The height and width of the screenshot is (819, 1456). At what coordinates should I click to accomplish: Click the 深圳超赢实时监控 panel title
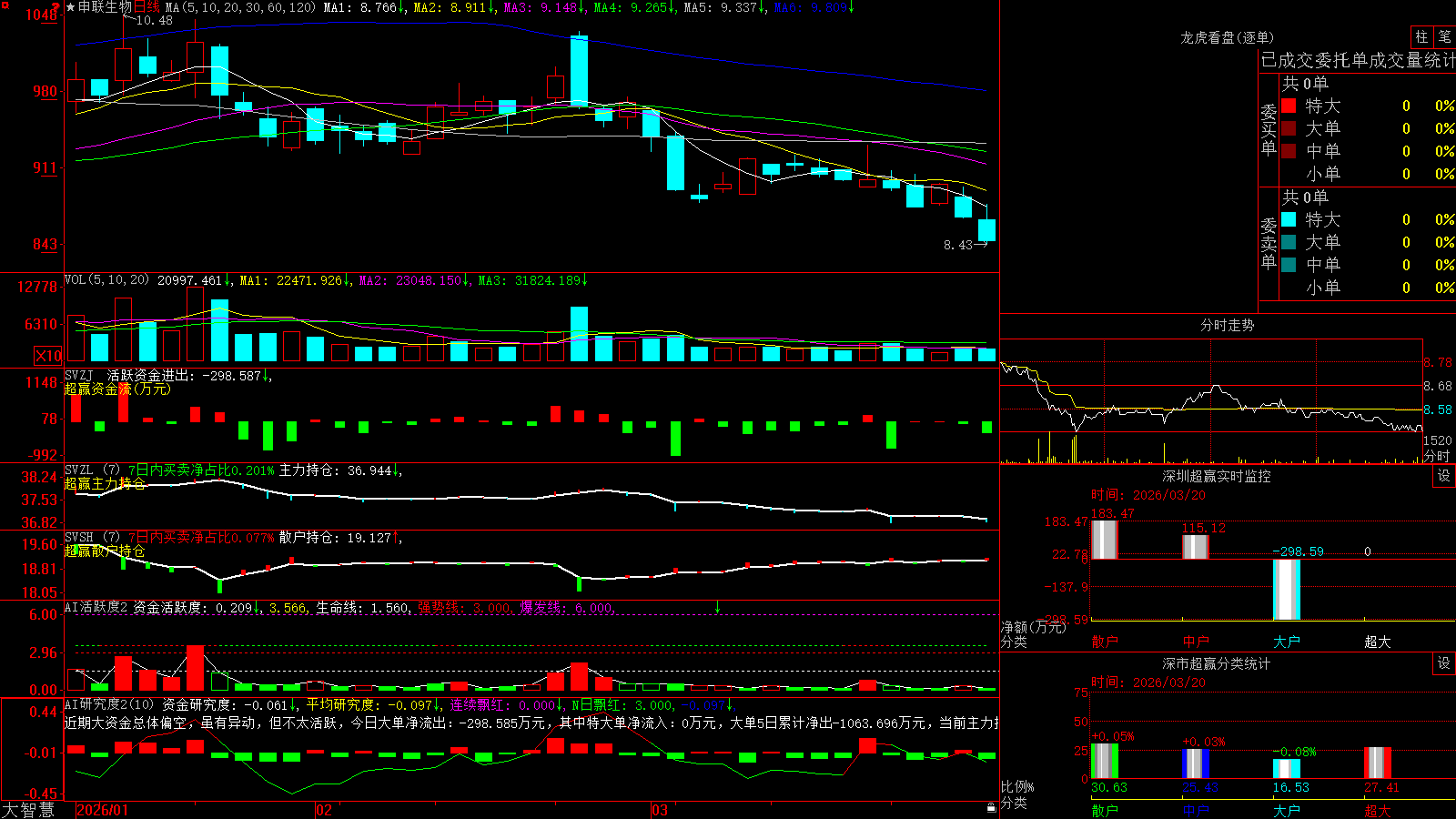point(1217,476)
